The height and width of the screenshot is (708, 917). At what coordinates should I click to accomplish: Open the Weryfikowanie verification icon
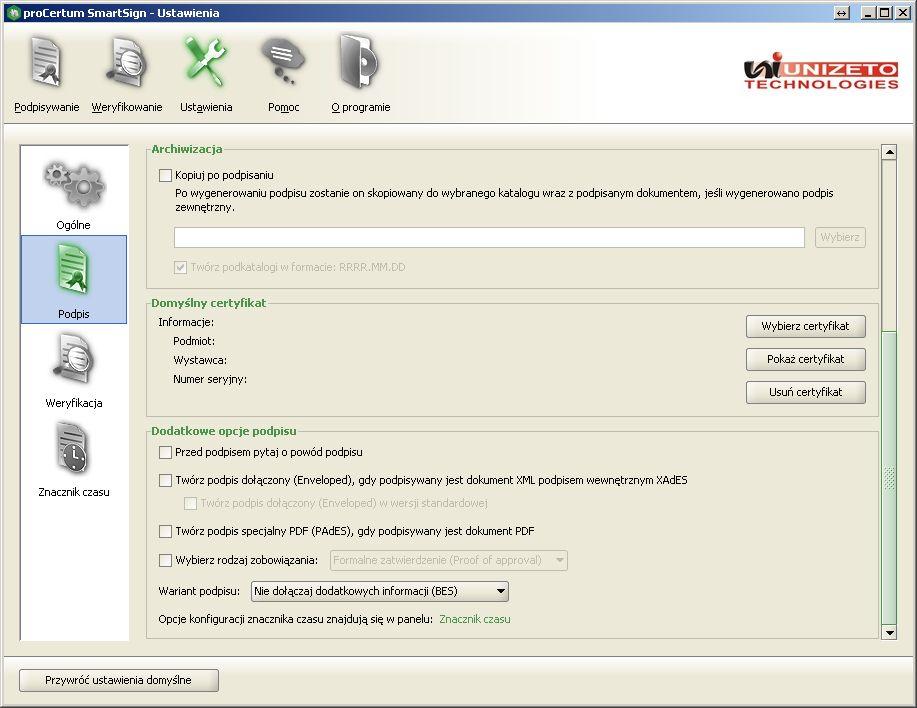(x=126, y=61)
